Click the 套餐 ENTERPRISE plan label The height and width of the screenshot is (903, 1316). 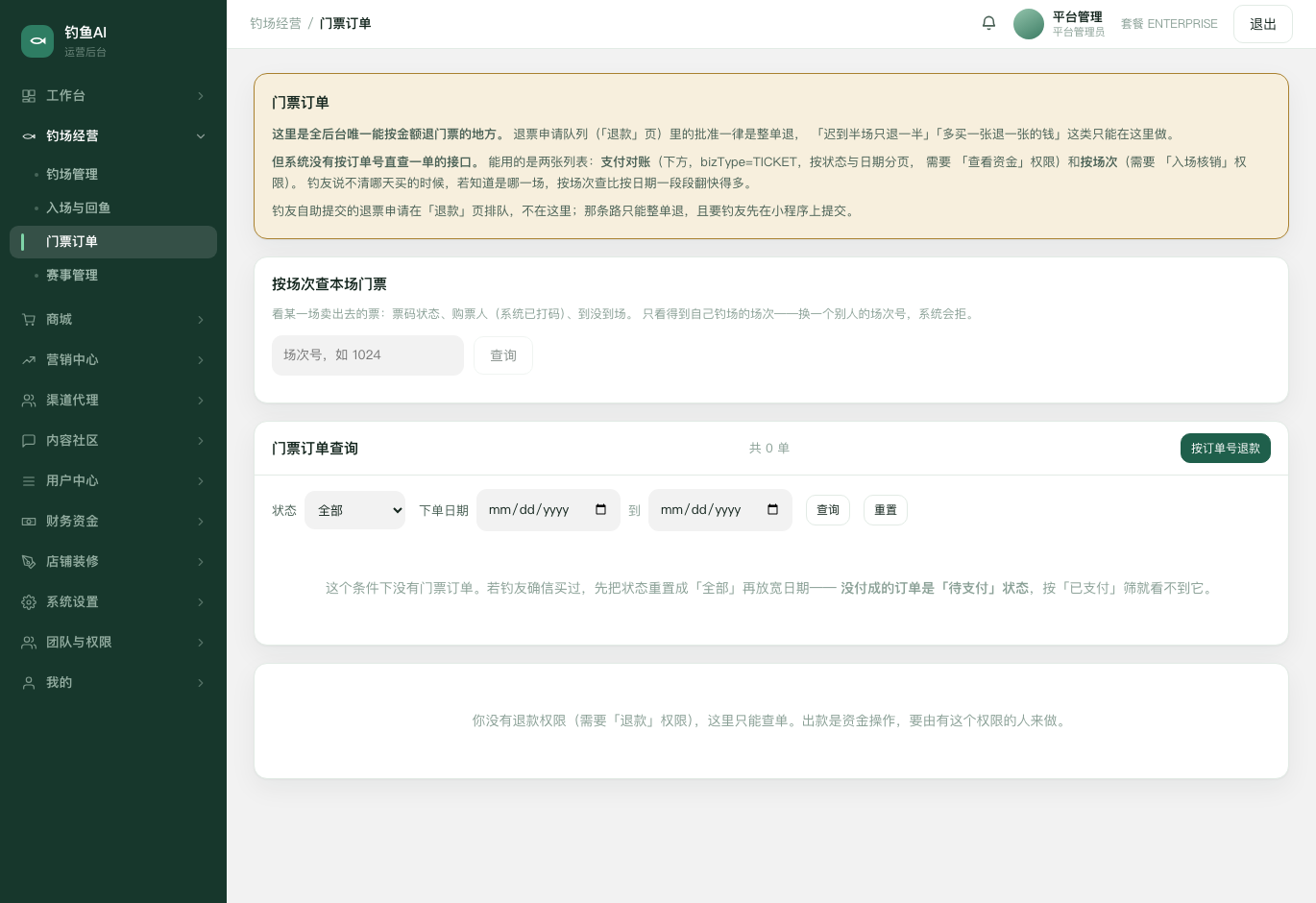(x=1169, y=24)
